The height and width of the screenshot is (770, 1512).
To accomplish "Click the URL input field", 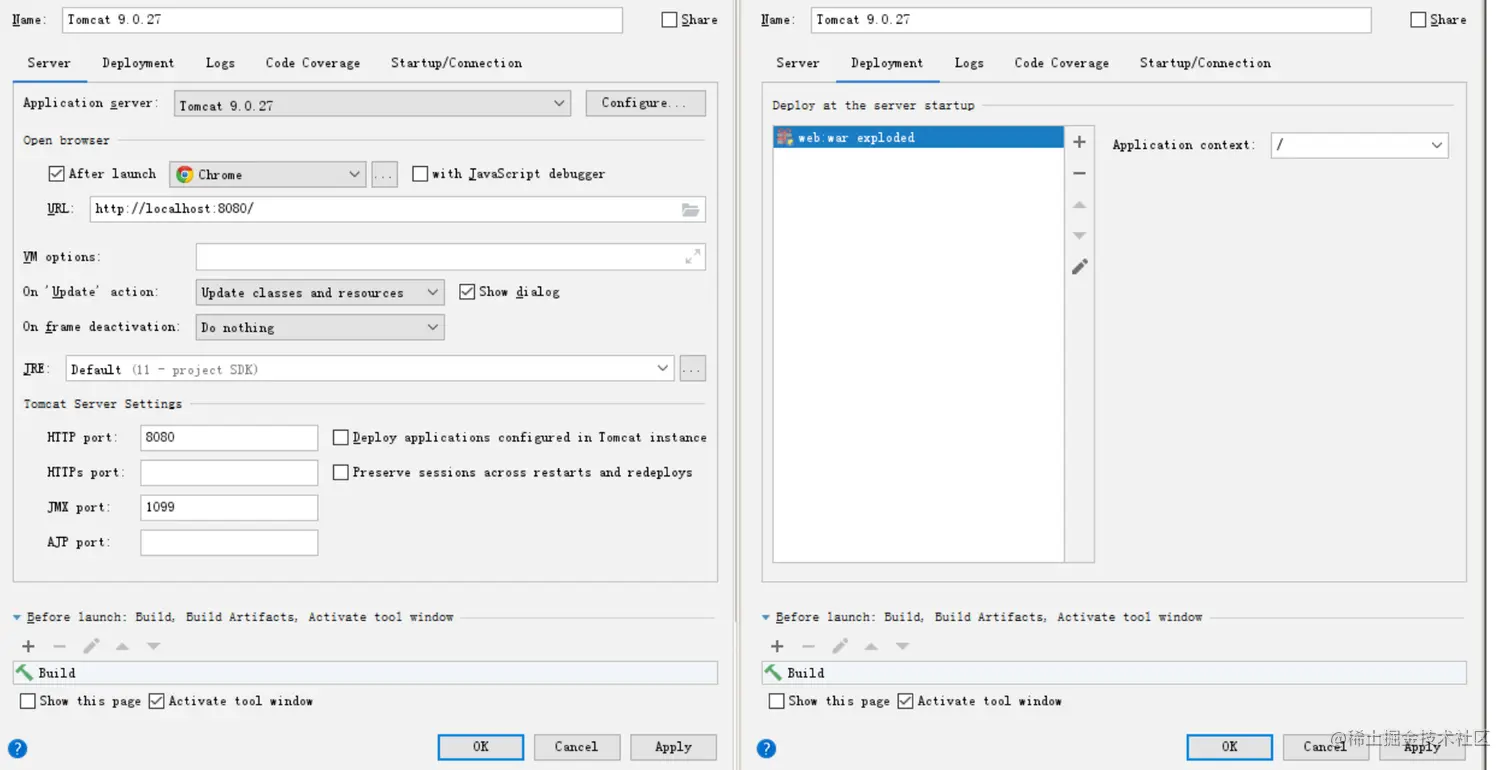I will click(x=397, y=209).
